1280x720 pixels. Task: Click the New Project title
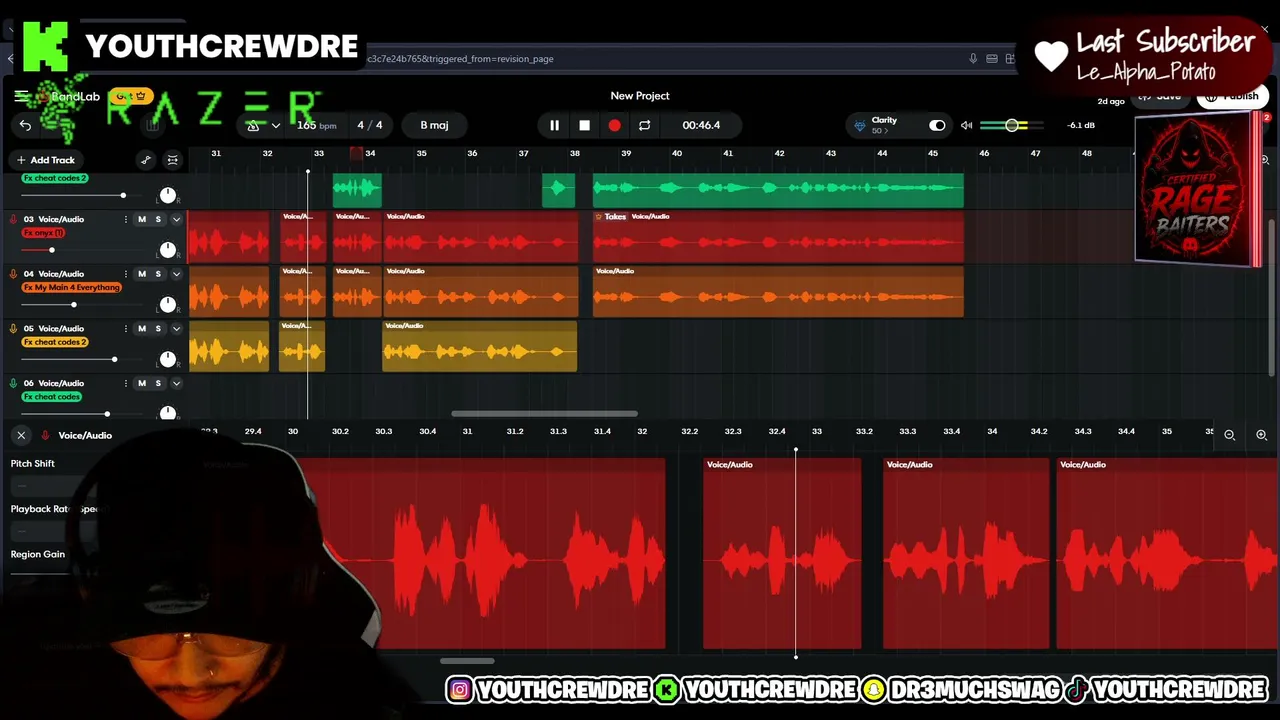pyautogui.click(x=640, y=96)
